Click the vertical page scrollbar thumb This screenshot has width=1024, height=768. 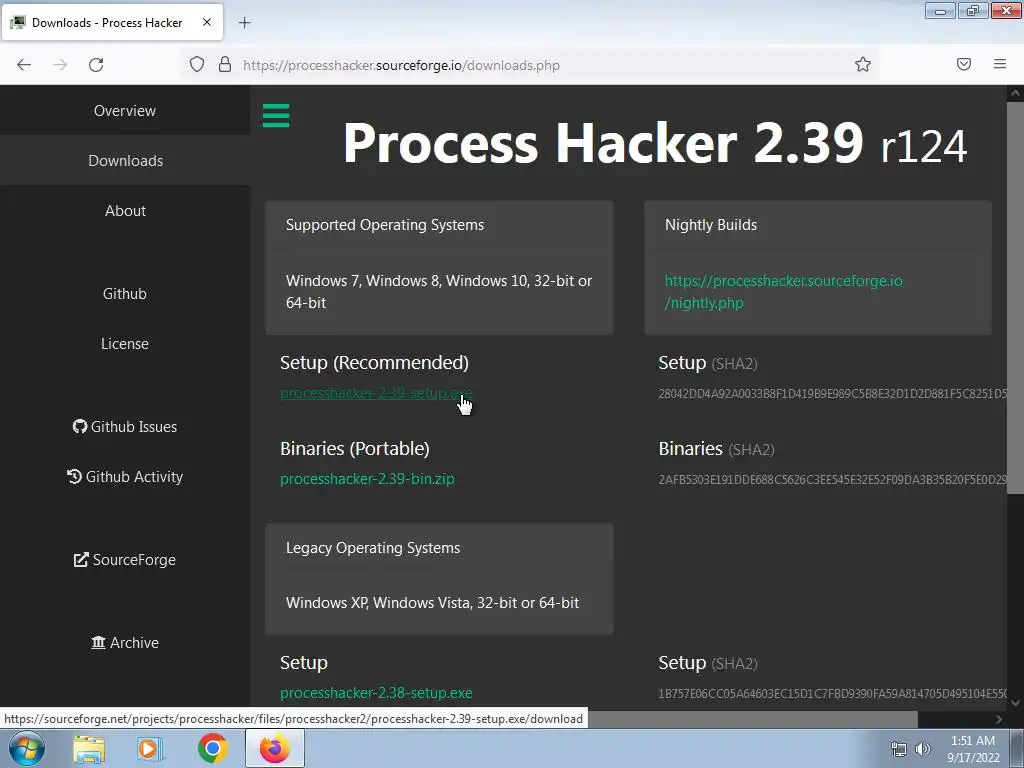click(1015, 297)
